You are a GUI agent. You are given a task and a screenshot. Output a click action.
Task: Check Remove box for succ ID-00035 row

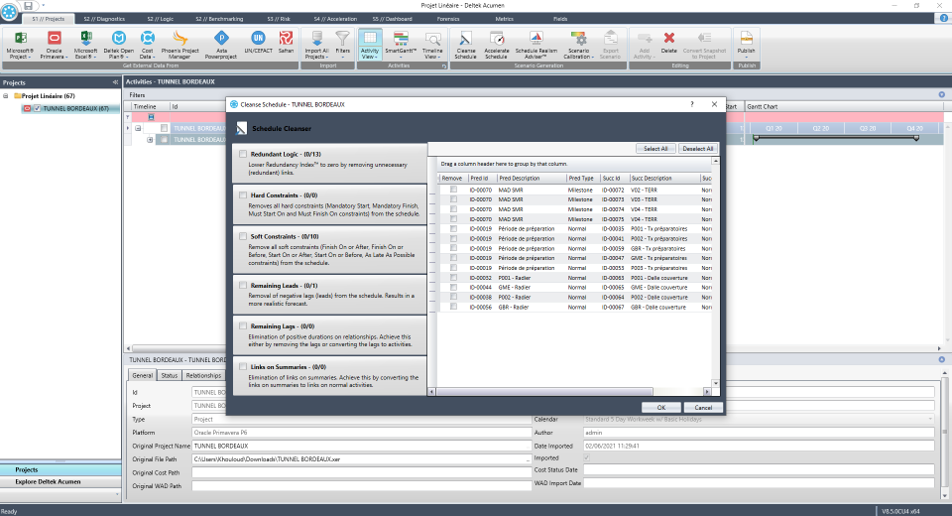click(x=453, y=229)
